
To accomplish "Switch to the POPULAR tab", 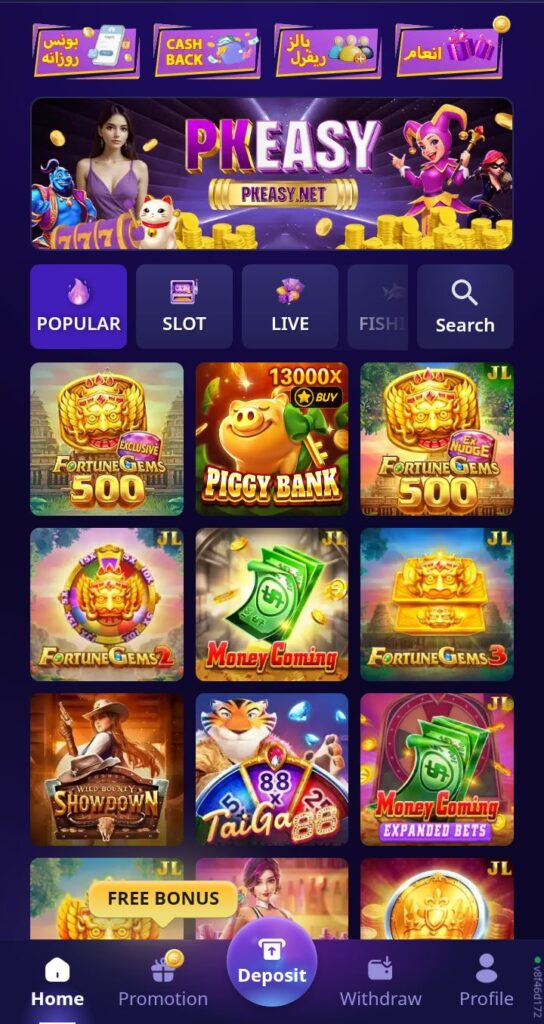I will tap(78, 306).
